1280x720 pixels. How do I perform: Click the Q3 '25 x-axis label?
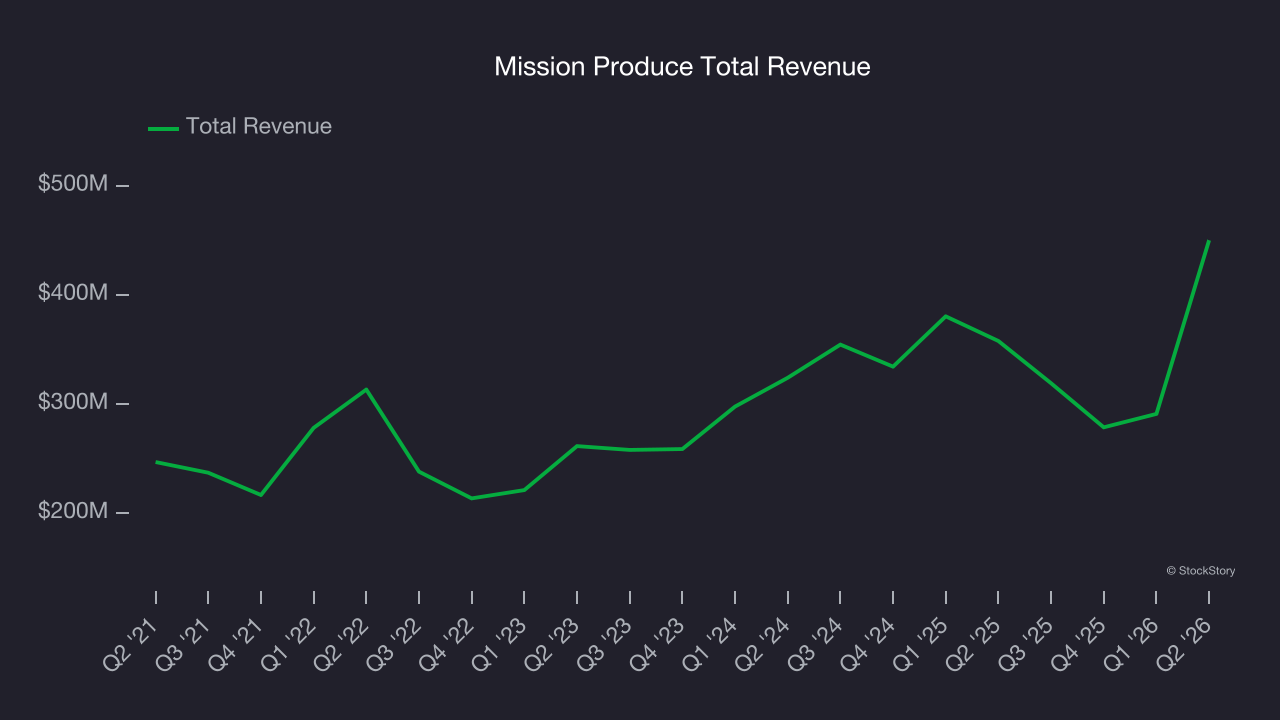point(1027,644)
